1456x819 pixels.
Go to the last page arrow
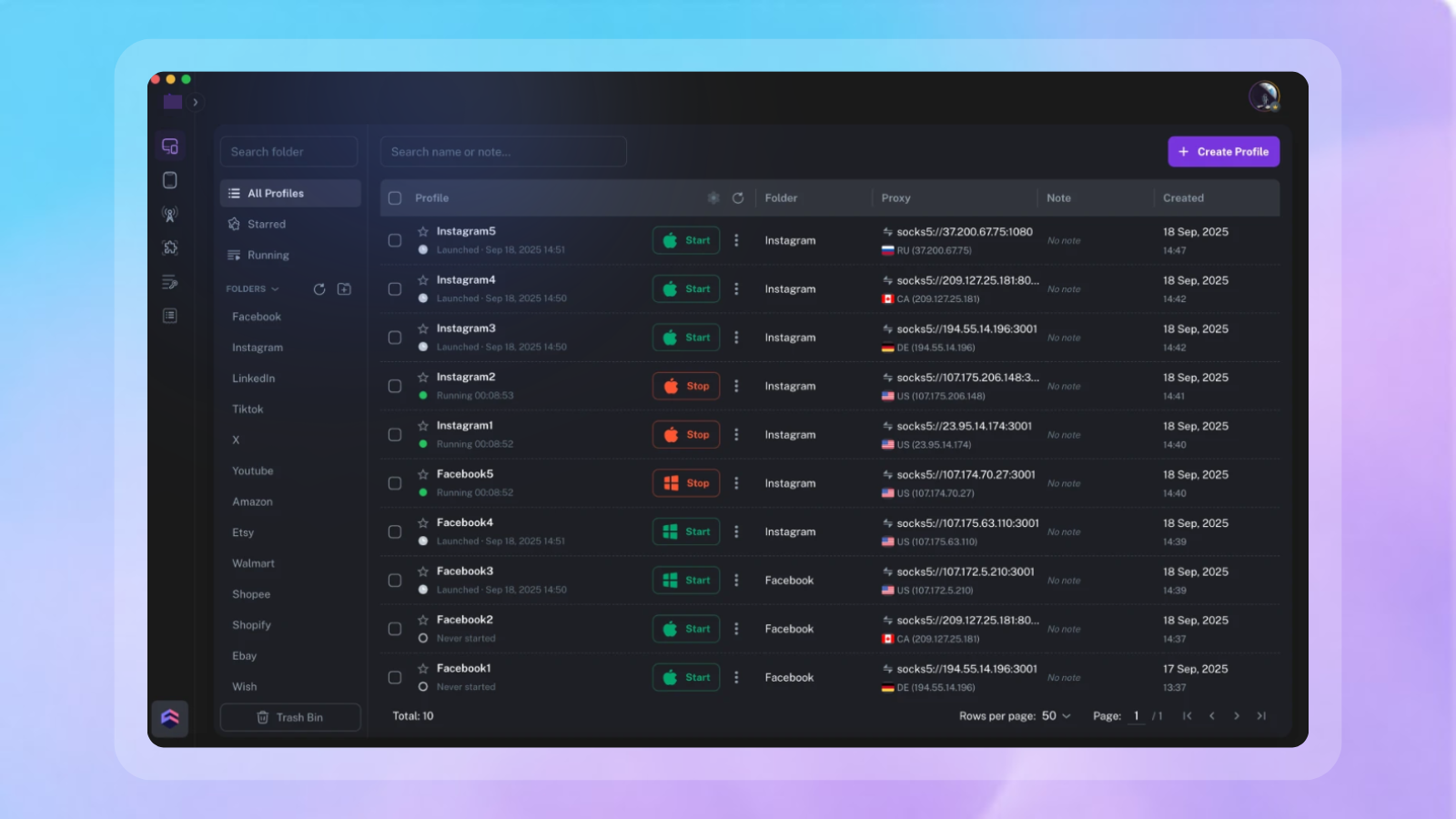click(1261, 716)
